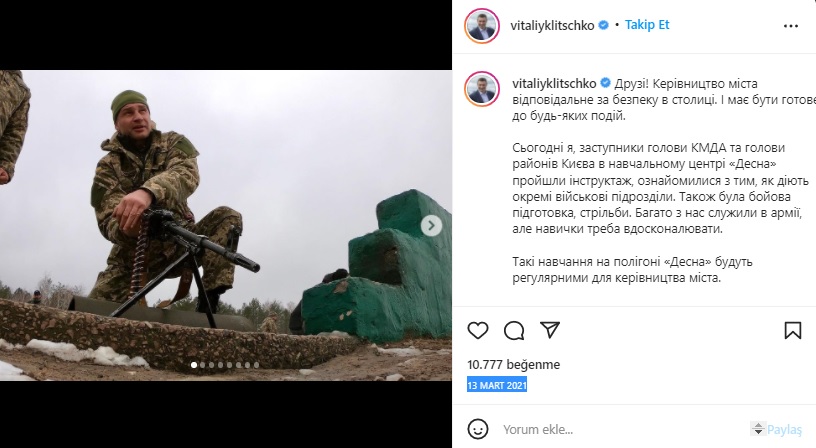Jump to second carousel dot
This screenshot has width=816, height=448.
point(202,365)
